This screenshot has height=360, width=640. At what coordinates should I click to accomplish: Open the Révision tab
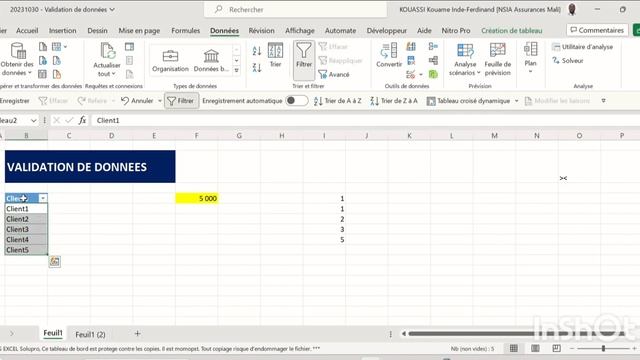[262, 31]
